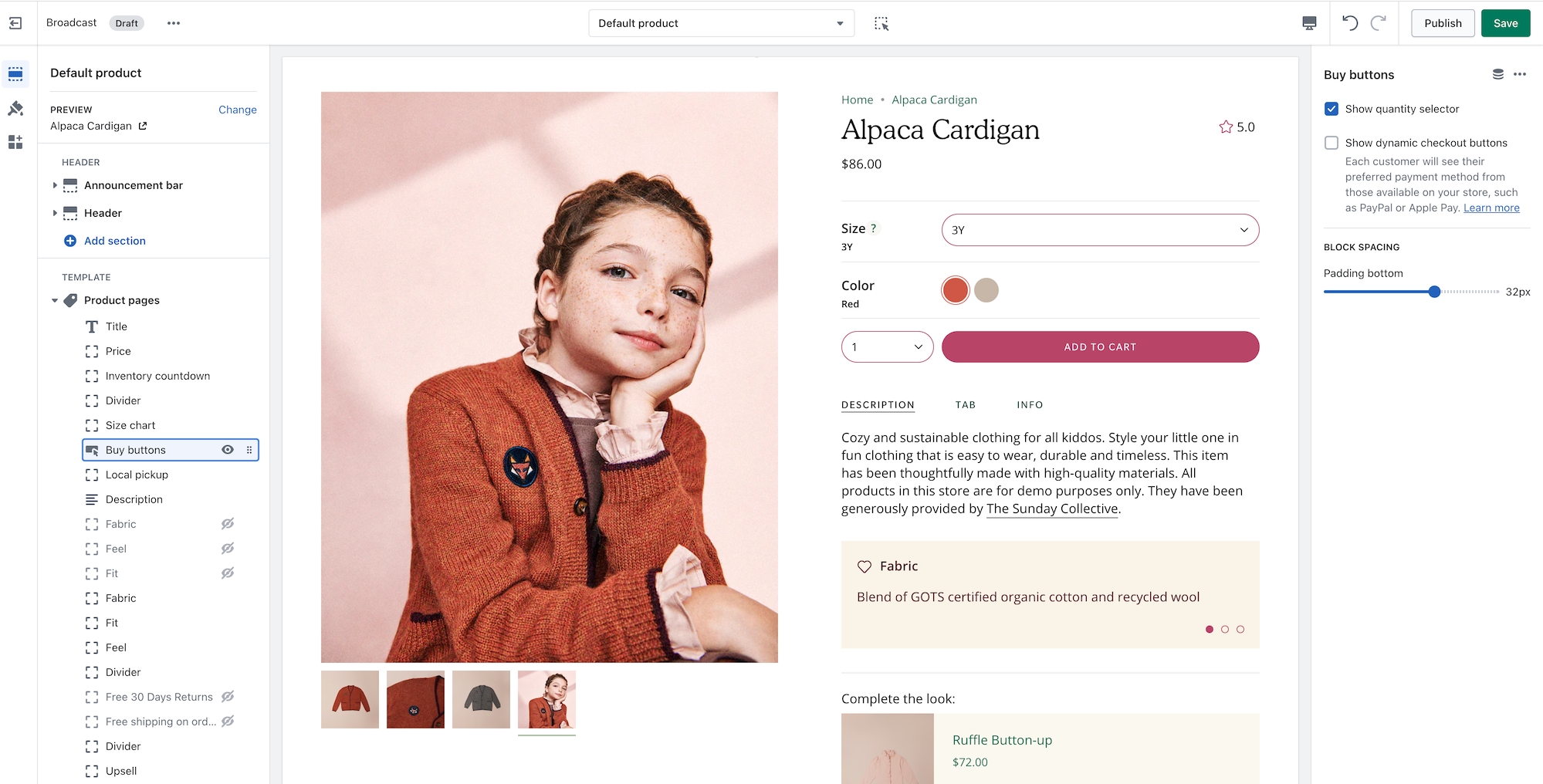Enable Show dynamic checkout buttons
The width and height of the screenshot is (1543, 784).
pyautogui.click(x=1332, y=143)
